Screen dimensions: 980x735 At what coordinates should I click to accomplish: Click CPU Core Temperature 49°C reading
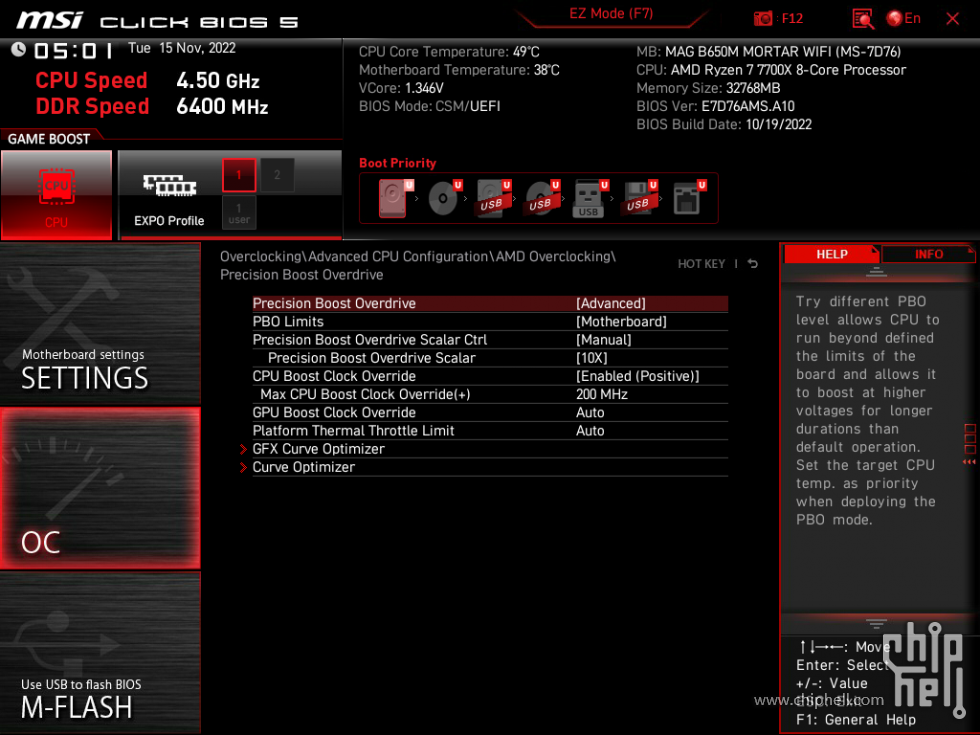[x=449, y=52]
